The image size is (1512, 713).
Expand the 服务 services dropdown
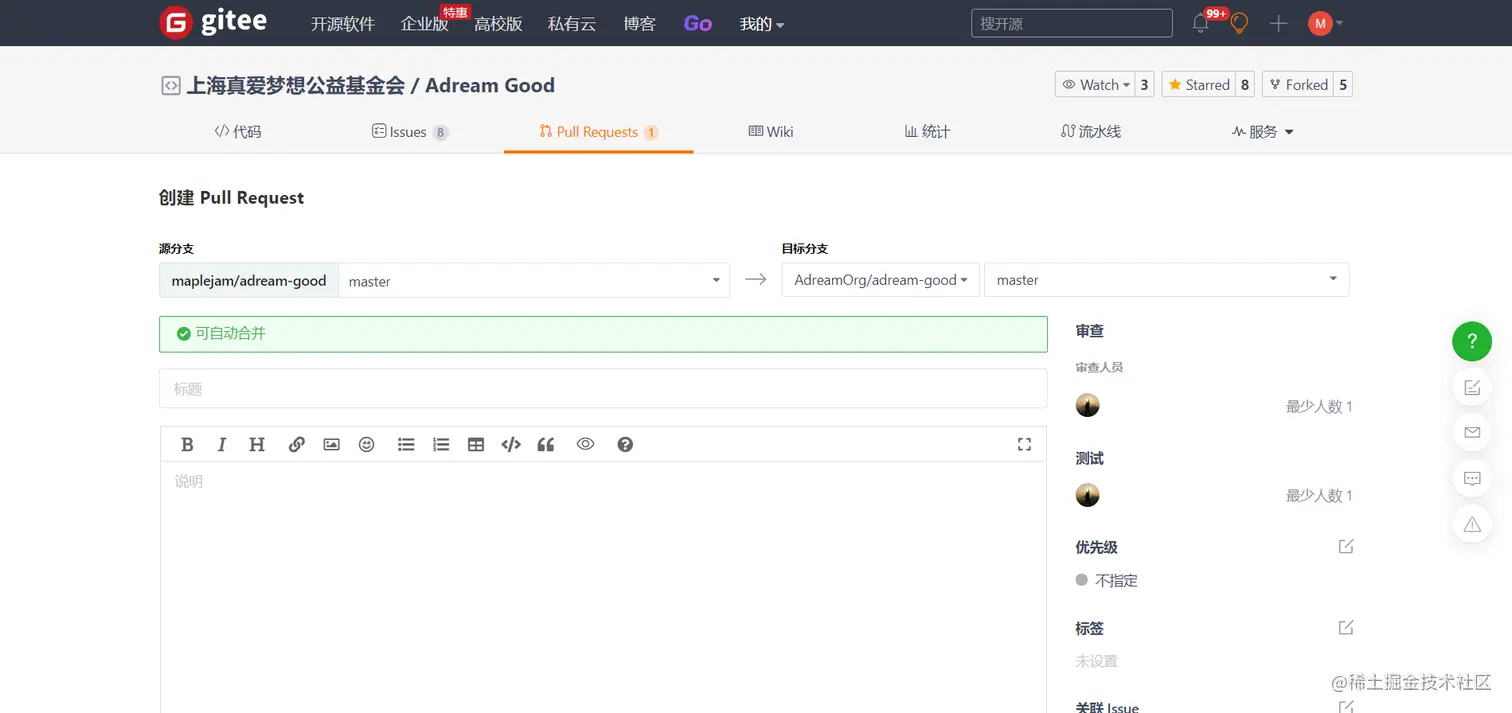[1263, 132]
